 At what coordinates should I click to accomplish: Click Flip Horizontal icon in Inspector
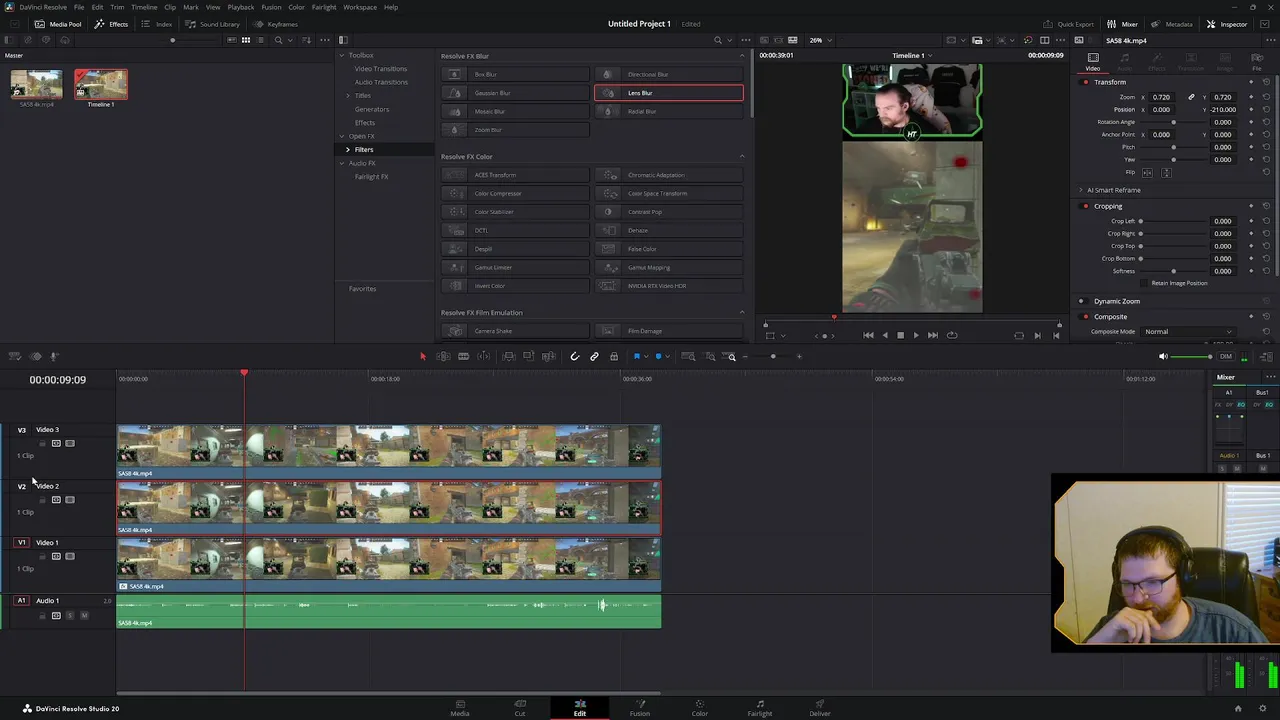[1147, 172]
